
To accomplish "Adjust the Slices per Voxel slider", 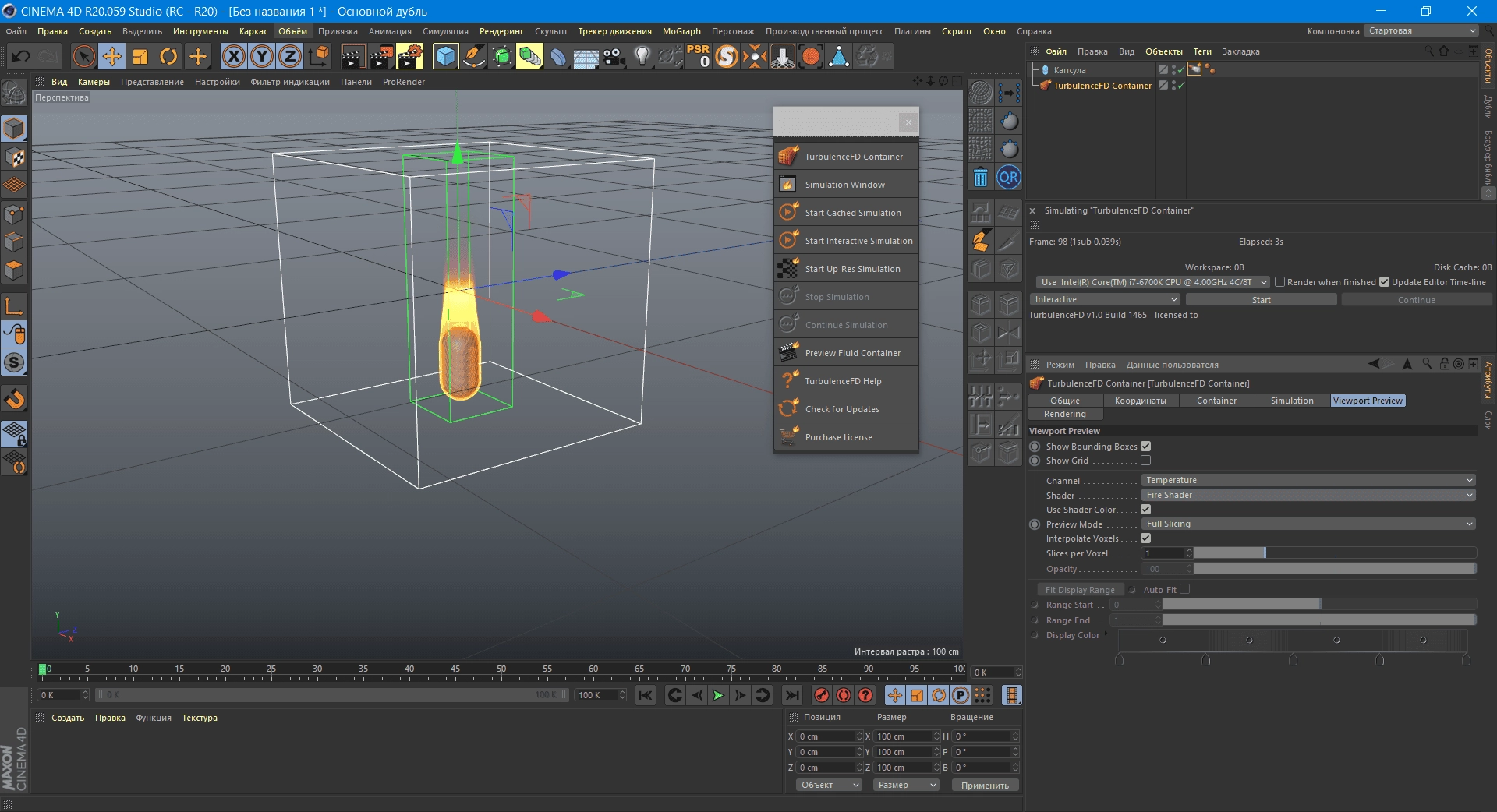I will (x=1335, y=553).
